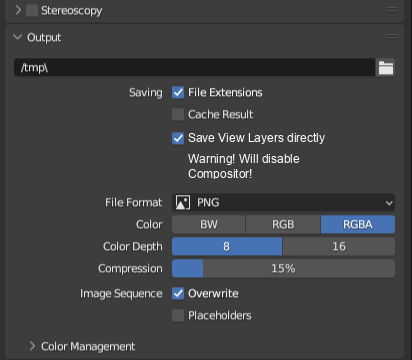Click the Warning! Will disable Compositor! text
Screen dimensions: 412x360
coord(244,166)
